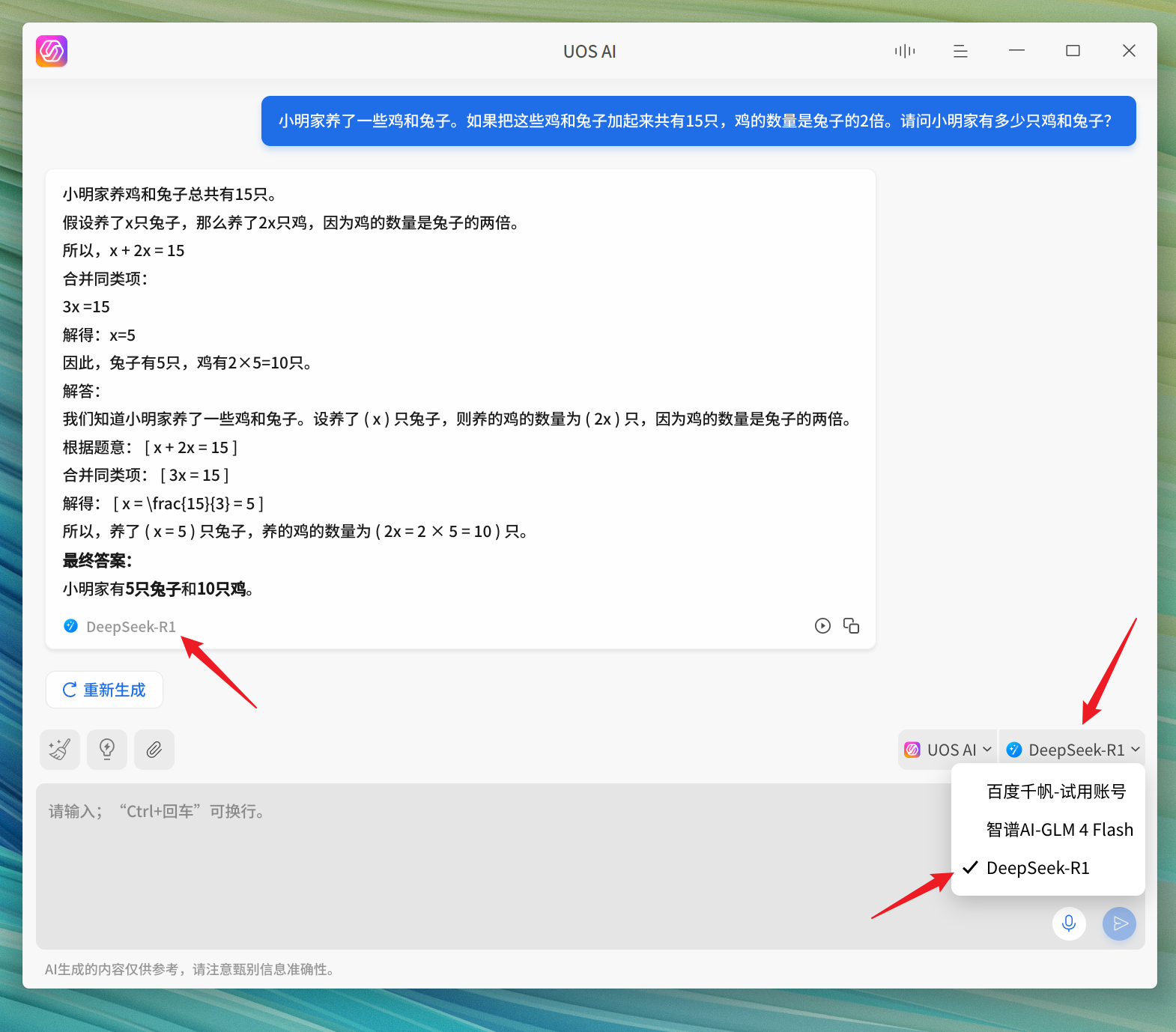This screenshot has width=1176, height=1032.
Task: Click the regenerate response button
Action: 104,690
